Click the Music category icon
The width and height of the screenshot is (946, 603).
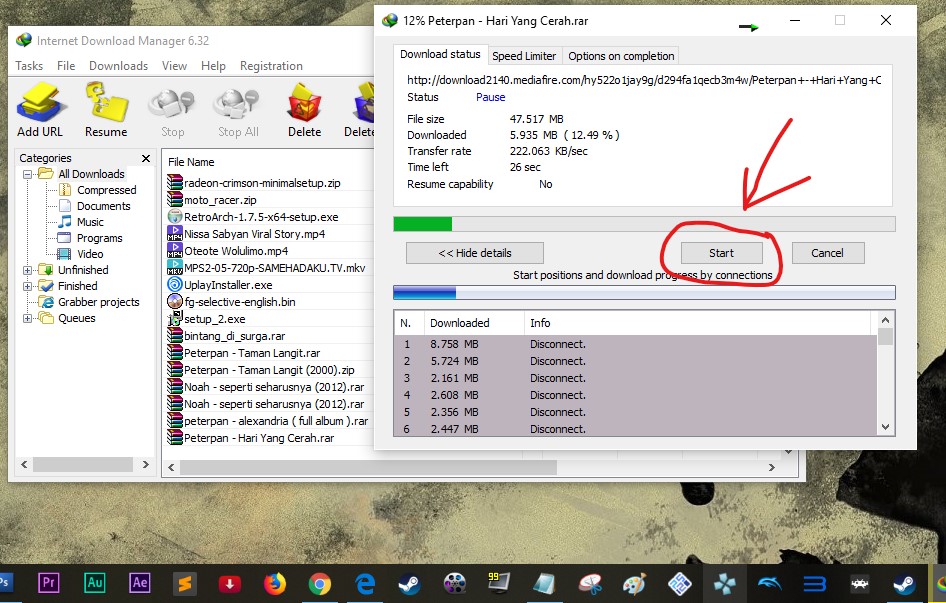click(x=65, y=222)
